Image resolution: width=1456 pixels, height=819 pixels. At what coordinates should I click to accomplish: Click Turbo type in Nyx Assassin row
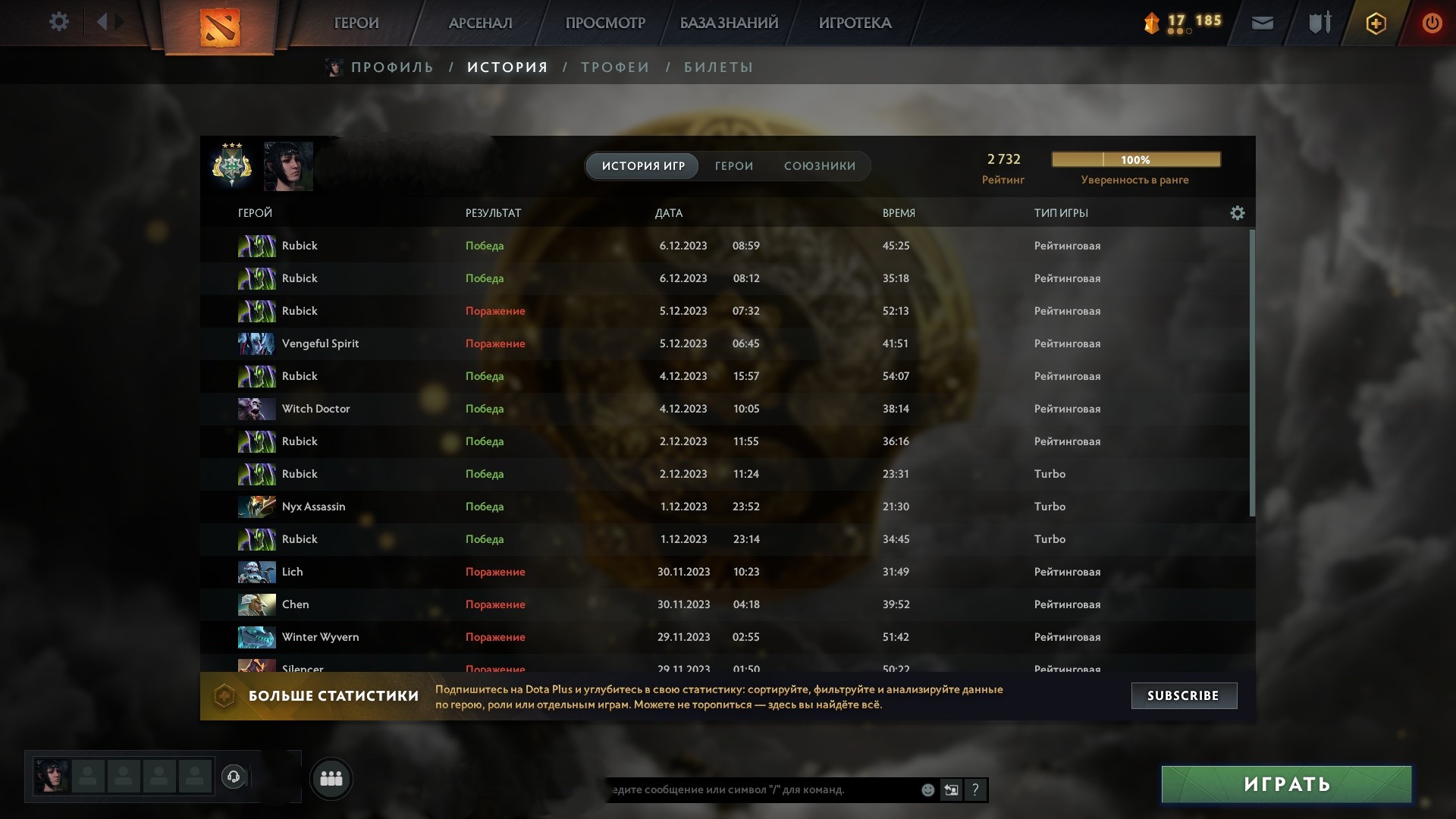point(1050,507)
